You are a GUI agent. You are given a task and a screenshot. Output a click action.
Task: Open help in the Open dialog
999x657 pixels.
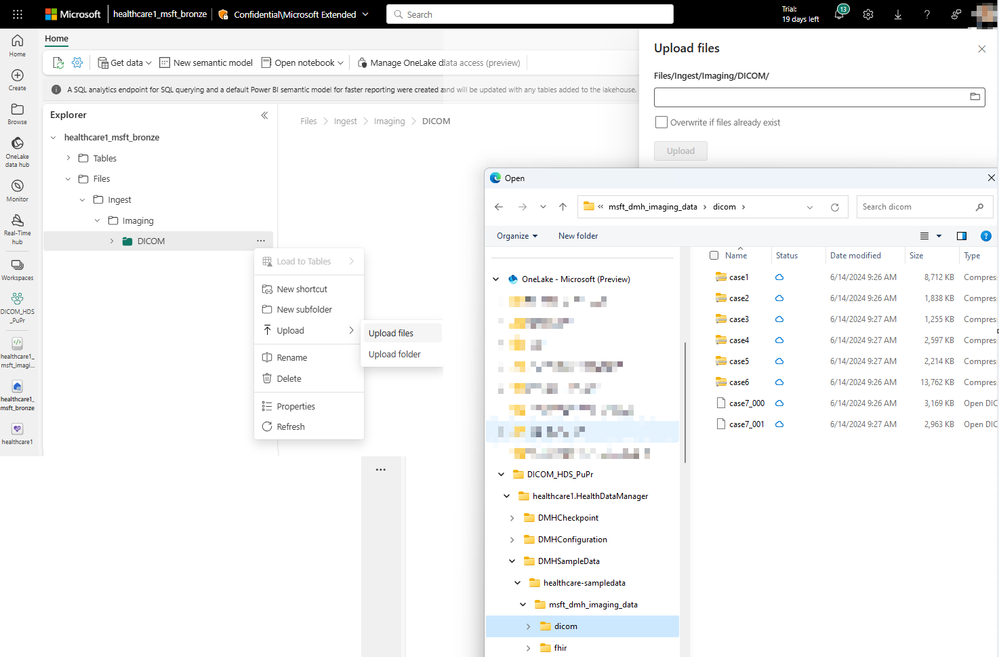pos(986,236)
